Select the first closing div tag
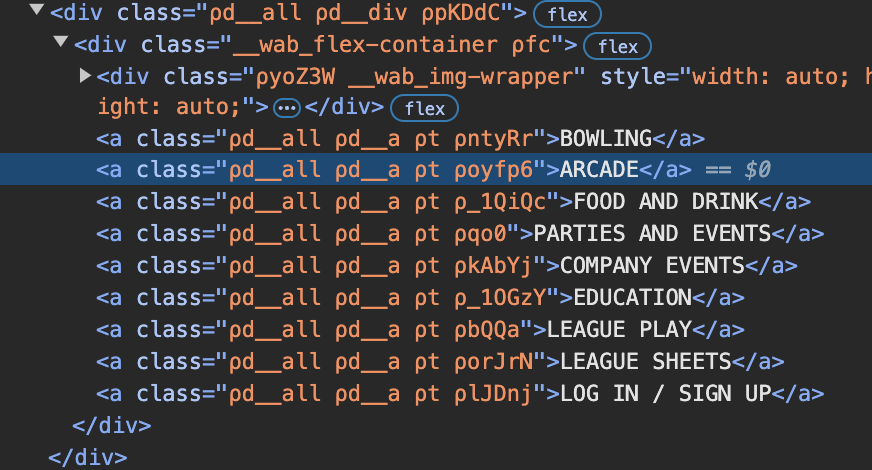The height and width of the screenshot is (470, 872). [x=112, y=425]
